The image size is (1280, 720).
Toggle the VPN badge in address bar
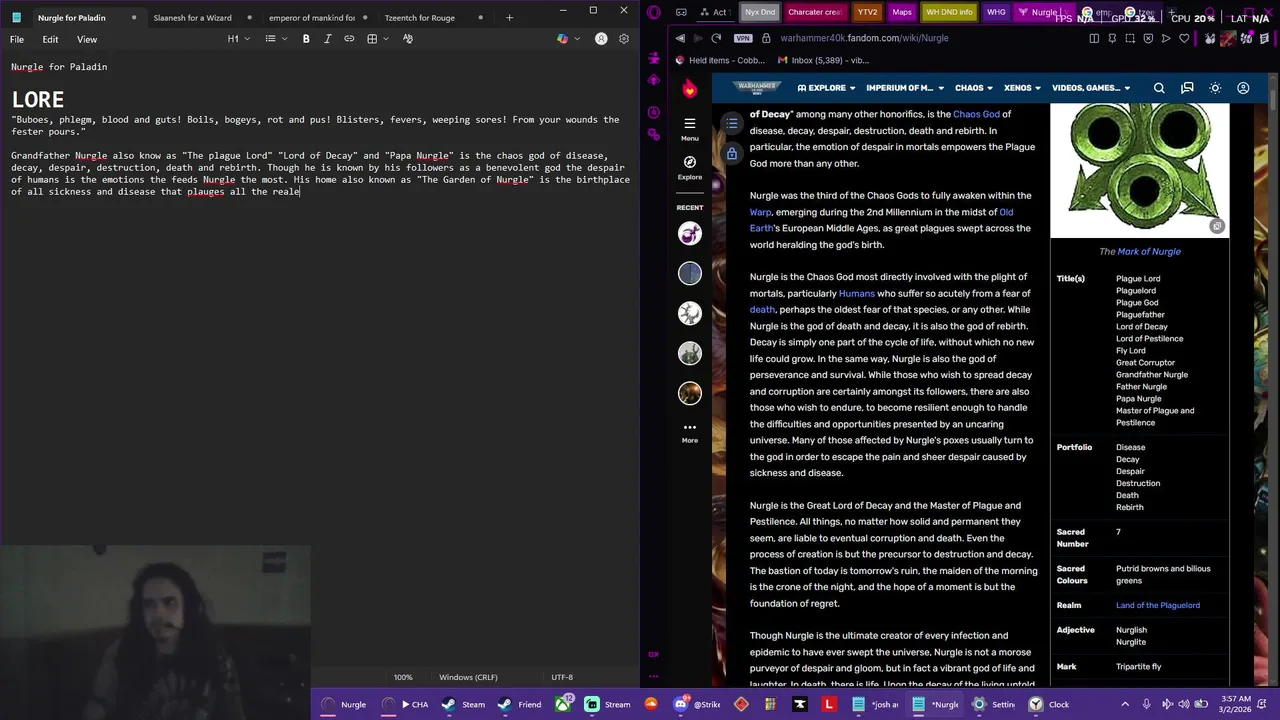coord(743,38)
